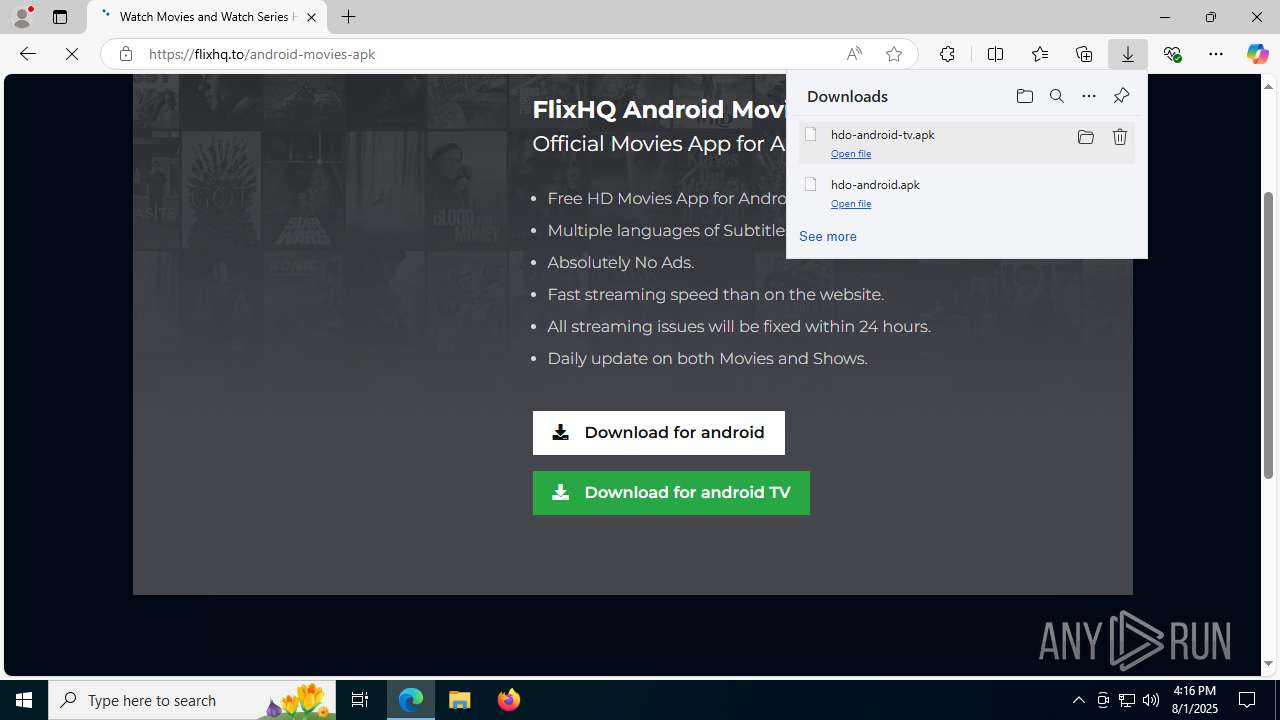Screen dimensions: 1280x720
Task: Open the volume control in tray
Action: 1151,700
